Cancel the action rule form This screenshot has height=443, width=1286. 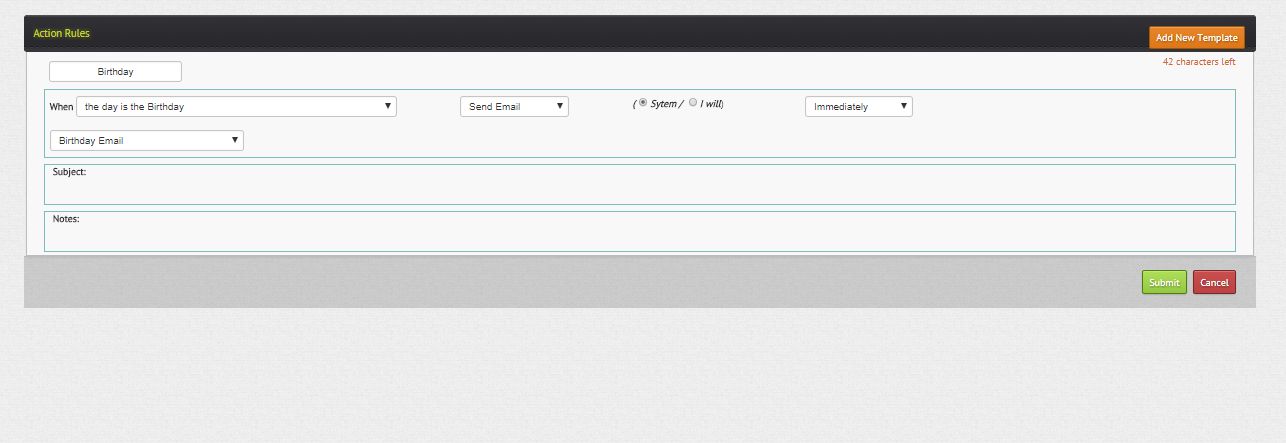click(x=1214, y=282)
